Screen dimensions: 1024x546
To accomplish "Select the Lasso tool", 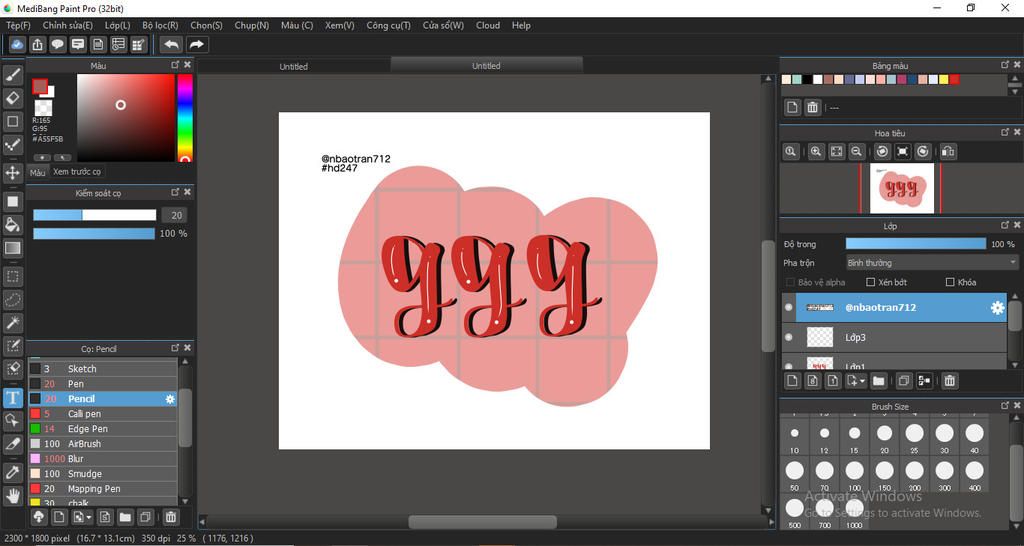I will tap(12, 299).
